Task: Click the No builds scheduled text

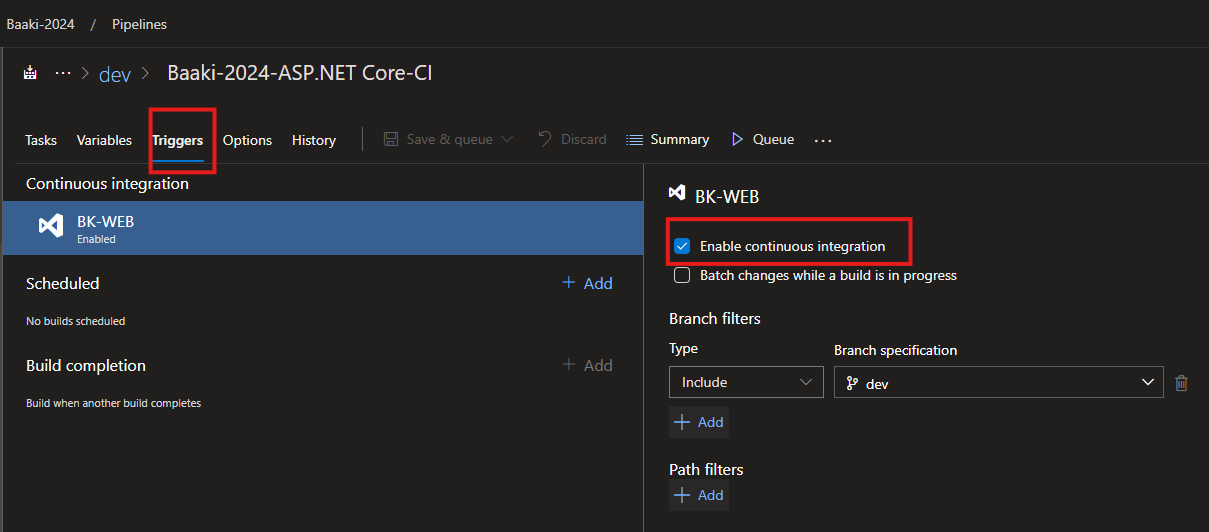Action: [76, 321]
